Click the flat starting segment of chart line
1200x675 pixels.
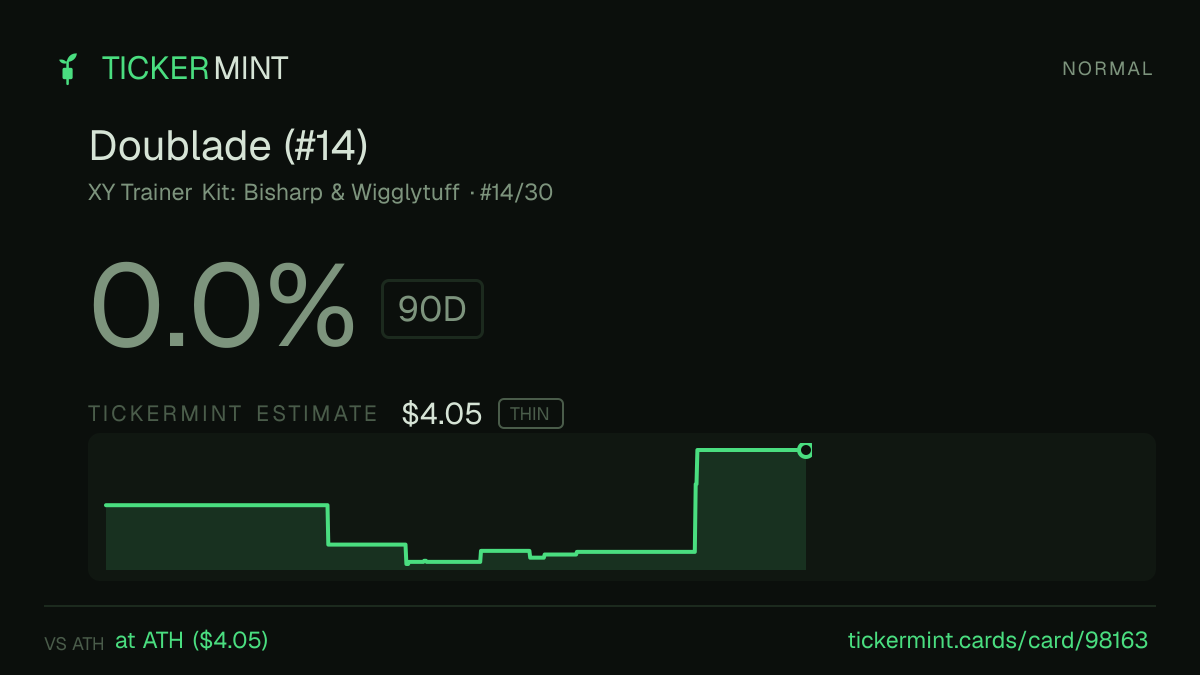(x=216, y=505)
